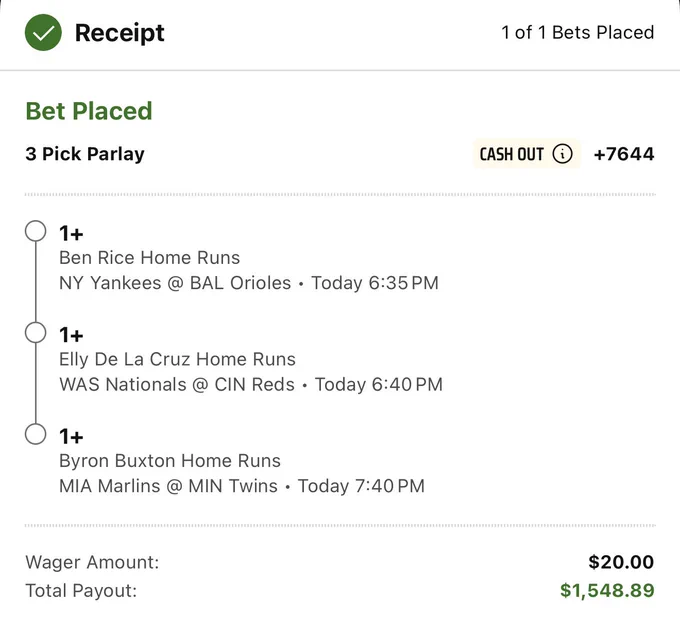The width and height of the screenshot is (680, 619).
Task: Open Elly De La Cruz Home Runs pick
Action: (x=177, y=359)
